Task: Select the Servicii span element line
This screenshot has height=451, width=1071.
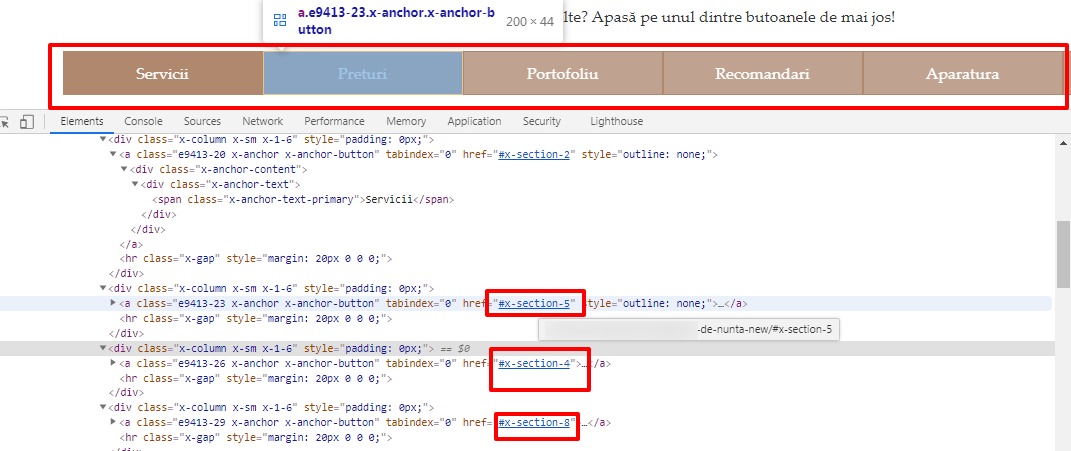Action: click(x=303, y=200)
